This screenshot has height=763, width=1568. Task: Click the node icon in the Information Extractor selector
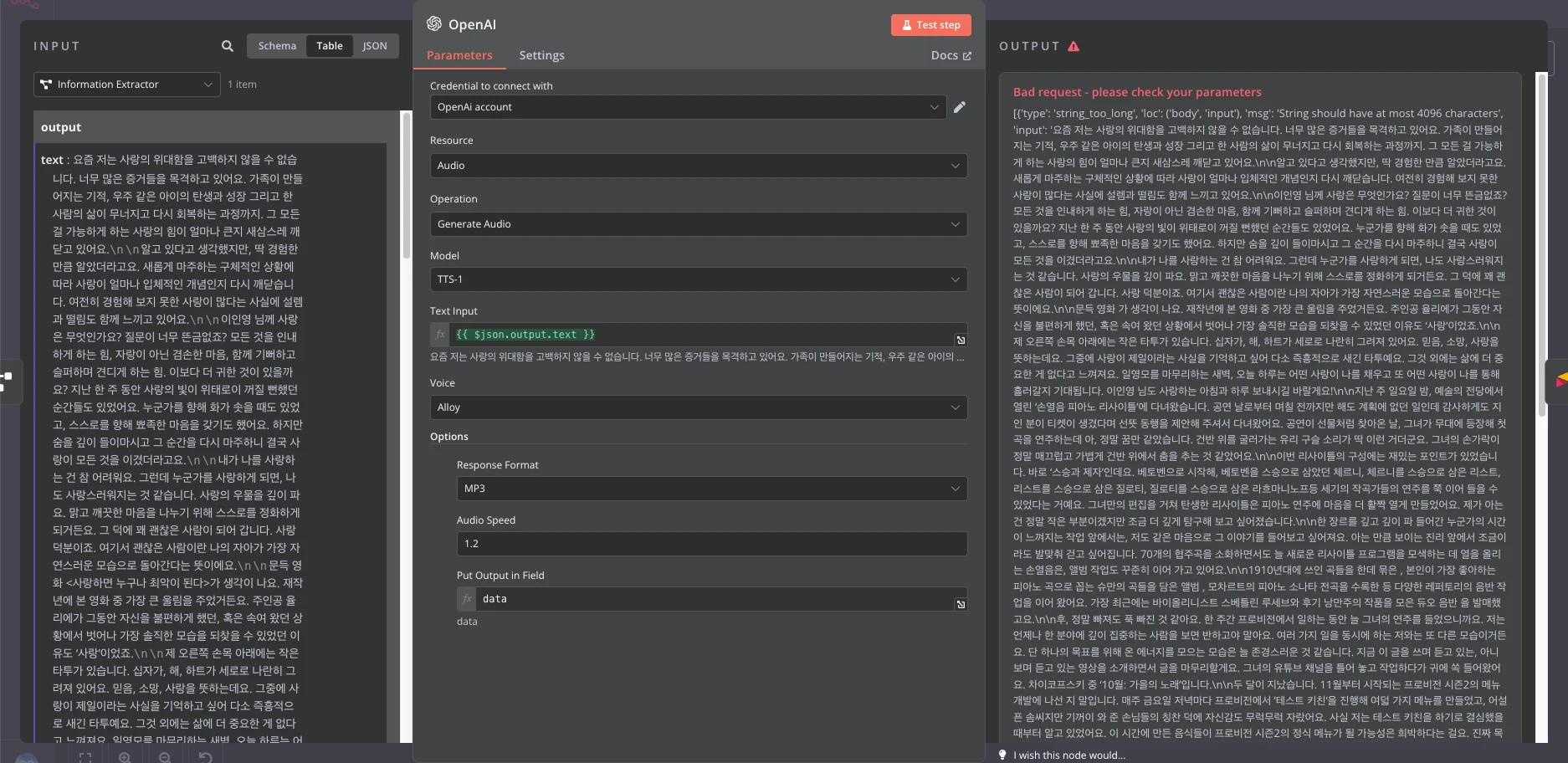coord(46,84)
